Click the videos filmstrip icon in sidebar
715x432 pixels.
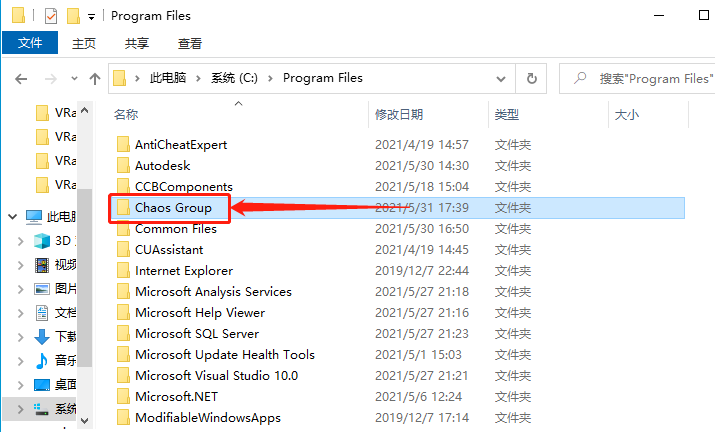[x=42, y=265]
